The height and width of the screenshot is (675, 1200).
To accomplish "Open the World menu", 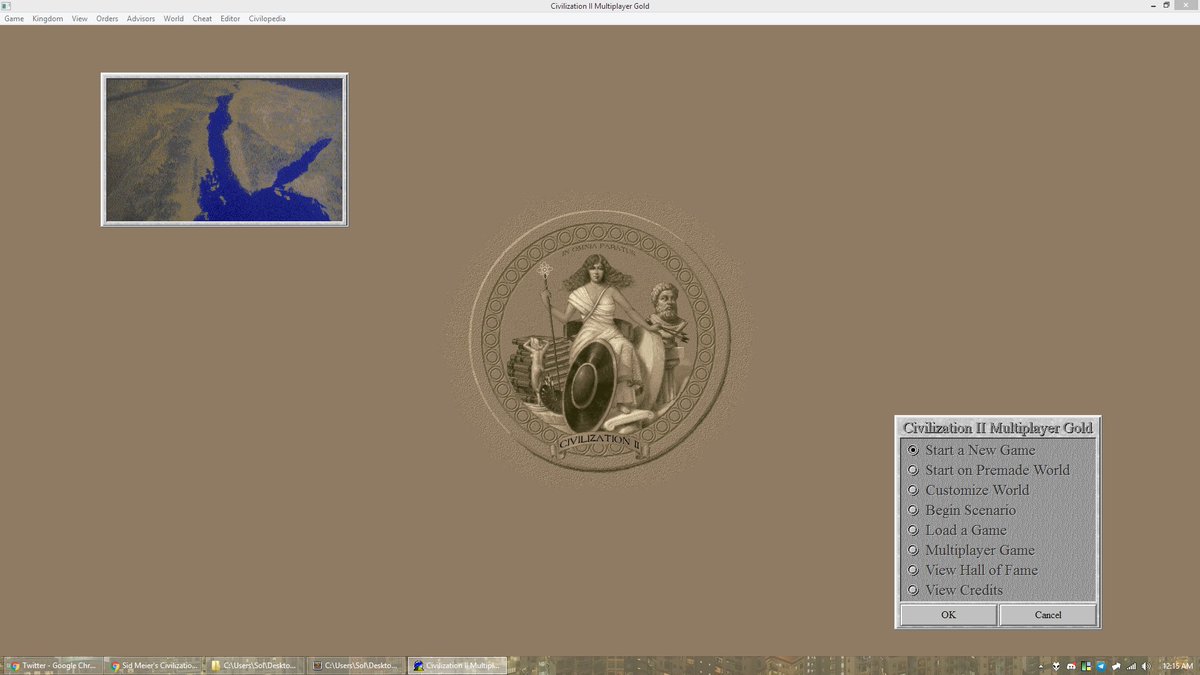I will click(174, 19).
